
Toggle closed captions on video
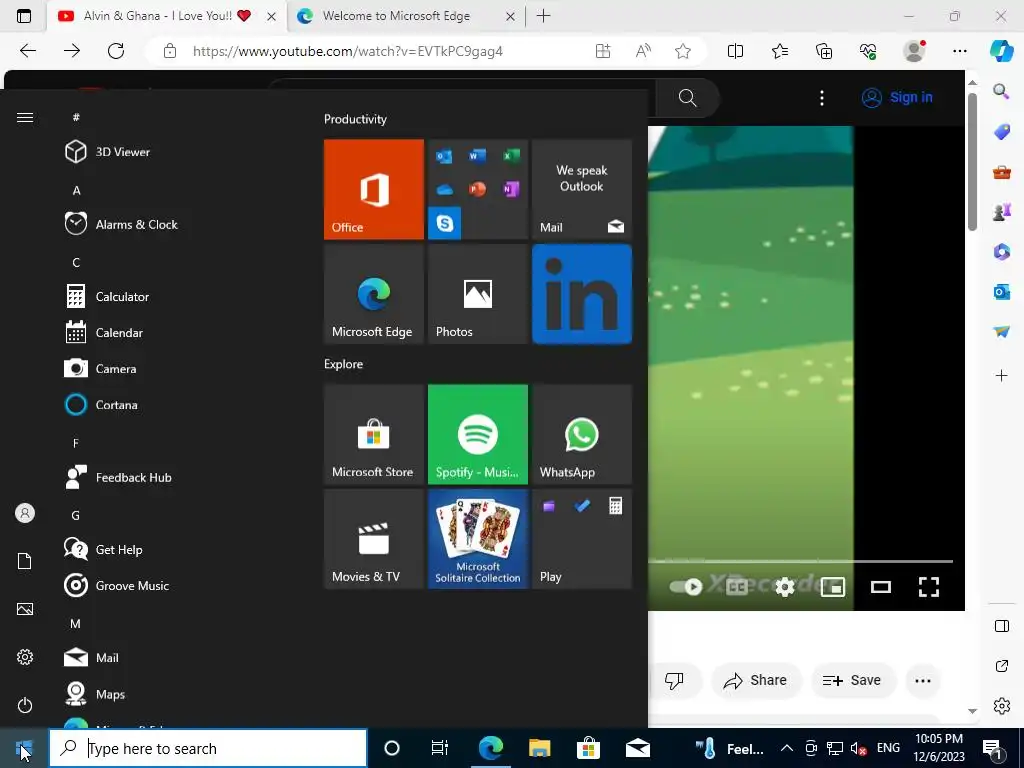pyautogui.click(x=737, y=586)
